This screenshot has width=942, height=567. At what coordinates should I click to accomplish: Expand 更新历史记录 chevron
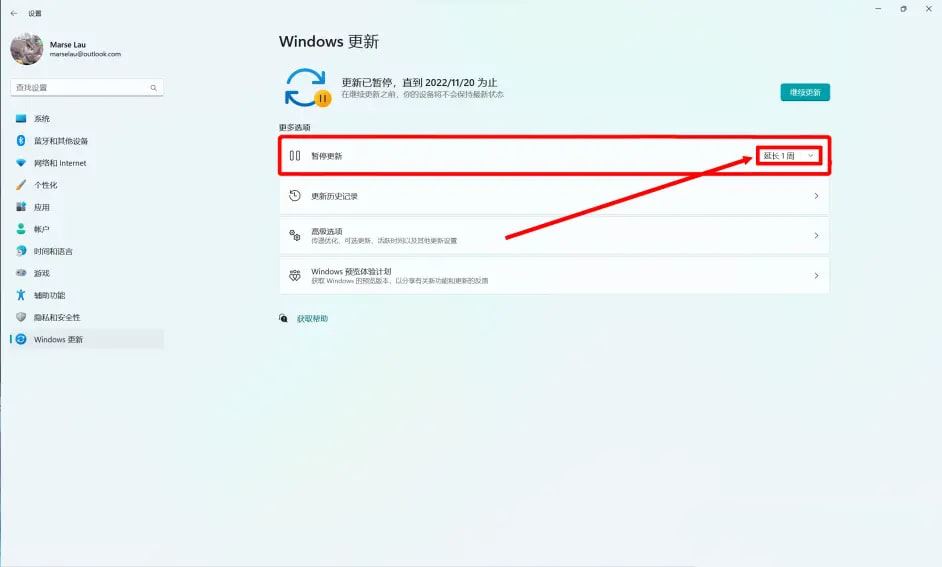coord(816,196)
